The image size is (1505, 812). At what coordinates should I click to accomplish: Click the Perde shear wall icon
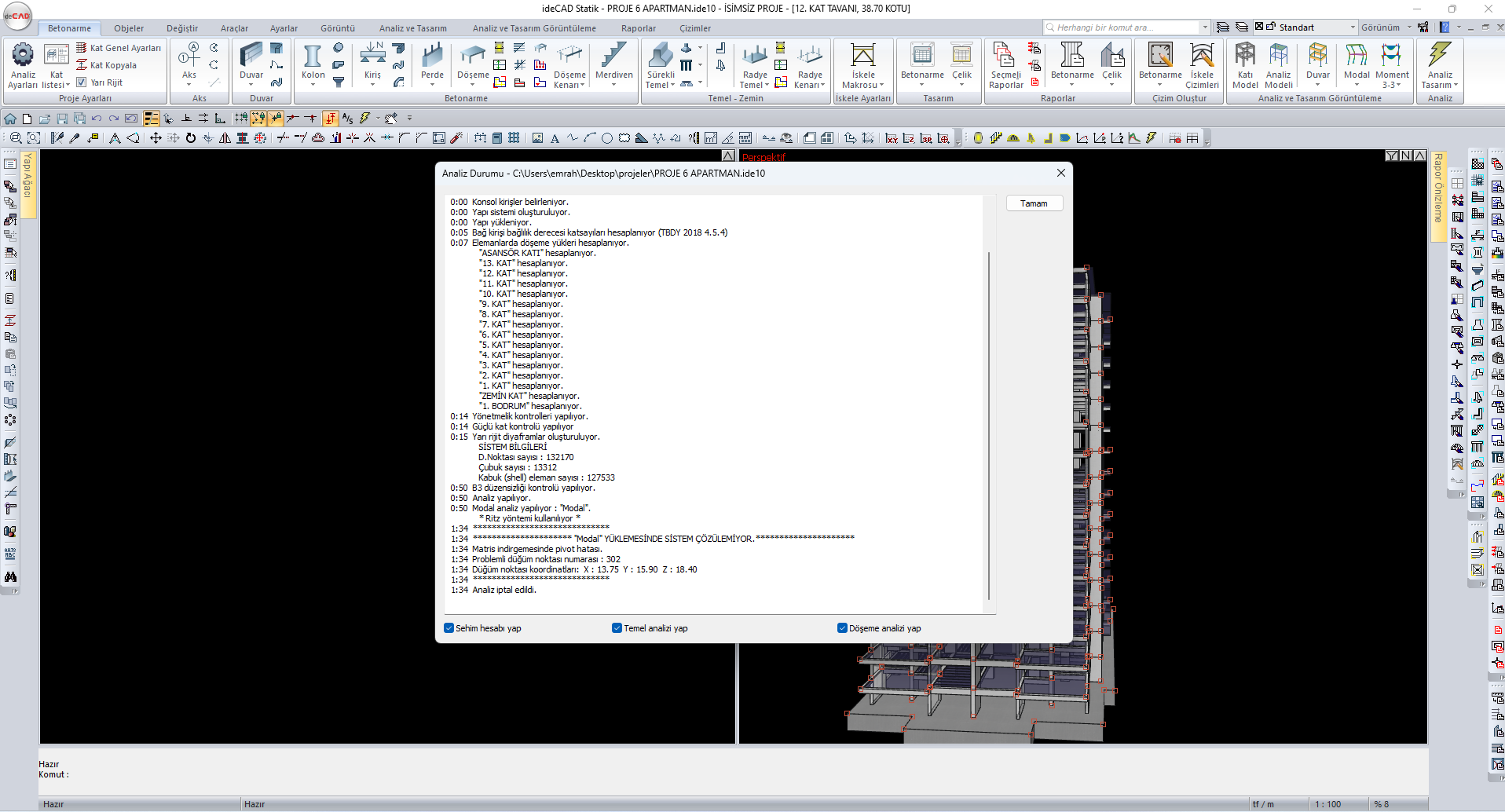click(x=432, y=57)
